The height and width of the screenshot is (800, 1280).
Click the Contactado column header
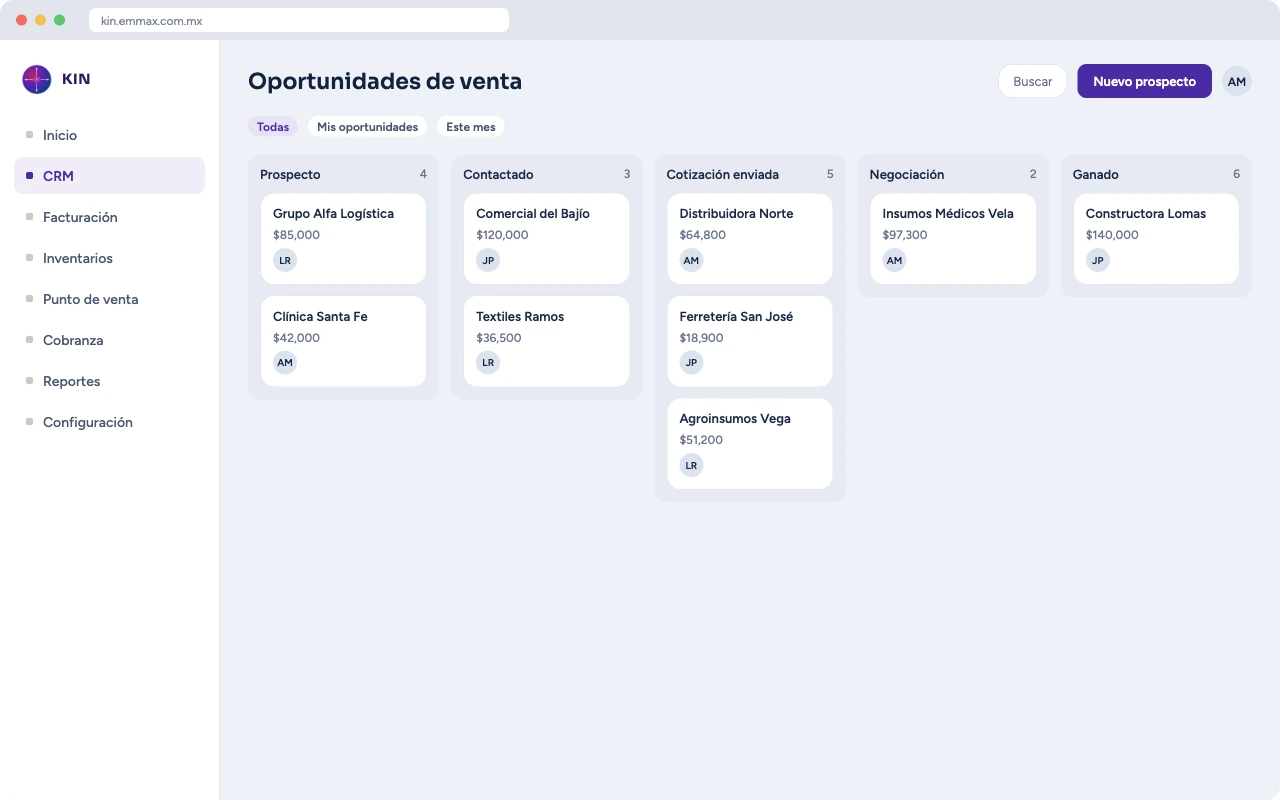498,175
